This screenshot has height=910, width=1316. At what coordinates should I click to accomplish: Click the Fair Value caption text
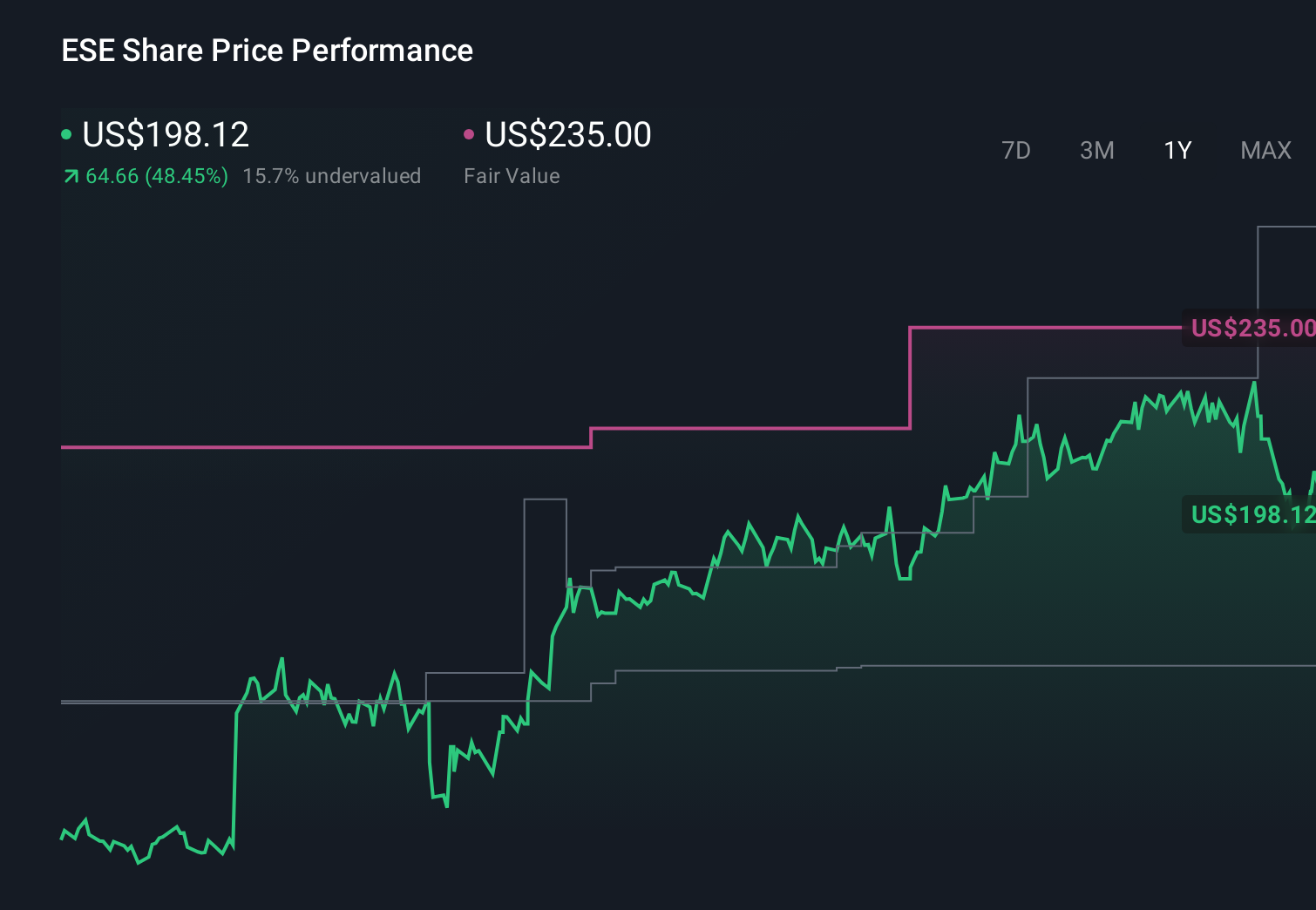click(512, 176)
